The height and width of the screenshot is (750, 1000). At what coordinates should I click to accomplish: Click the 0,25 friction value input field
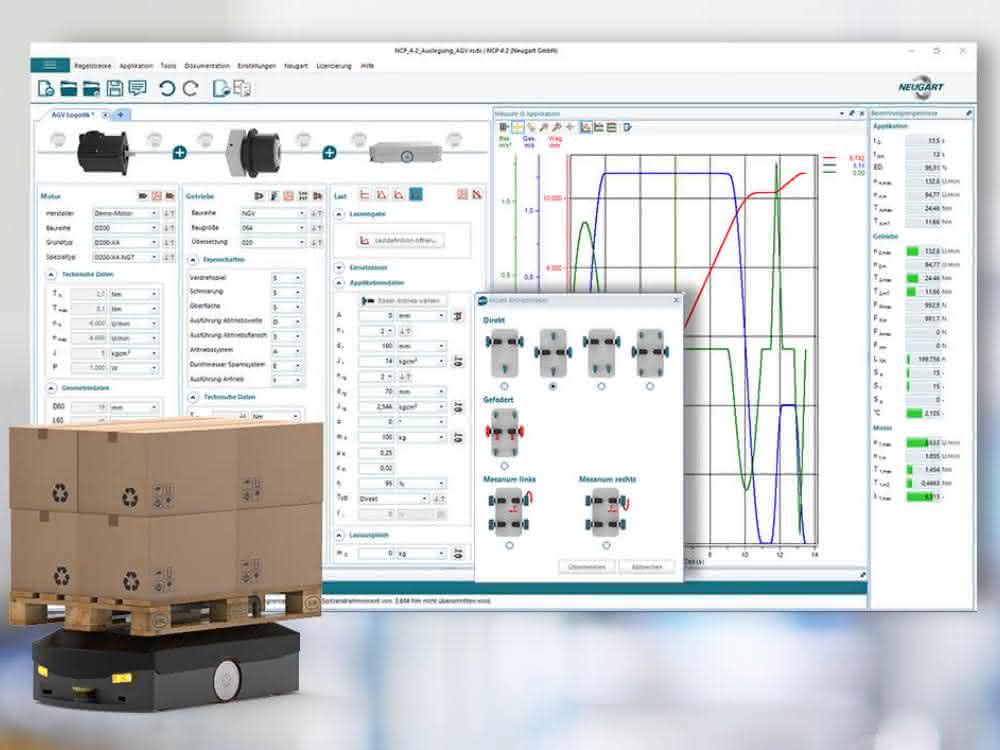click(377, 453)
